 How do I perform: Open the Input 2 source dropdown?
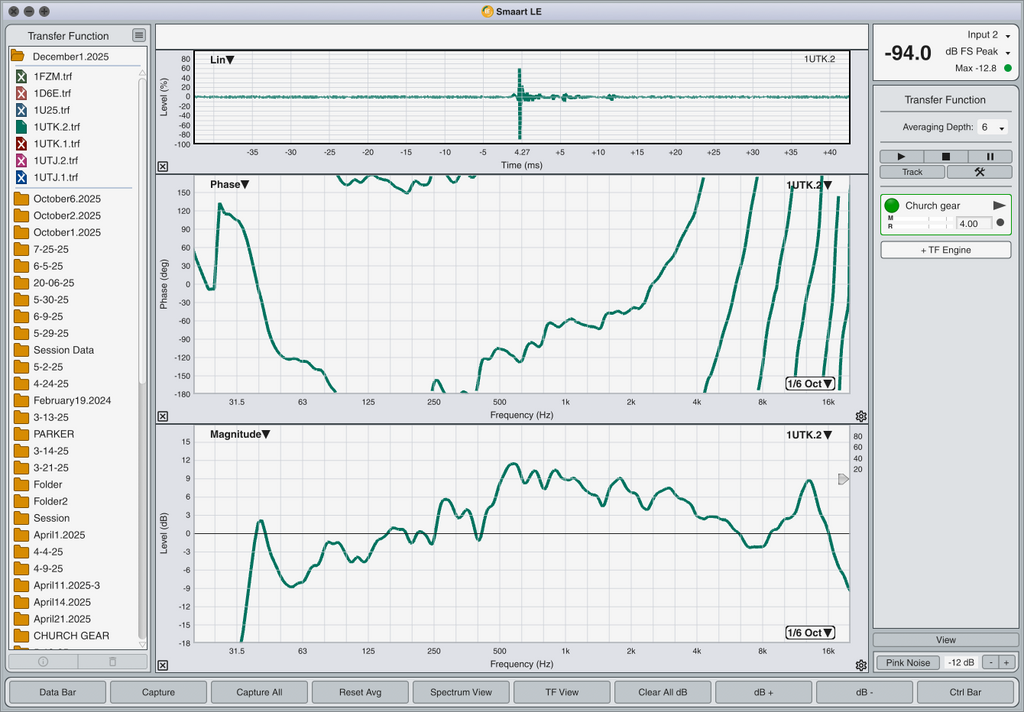click(x=1008, y=36)
